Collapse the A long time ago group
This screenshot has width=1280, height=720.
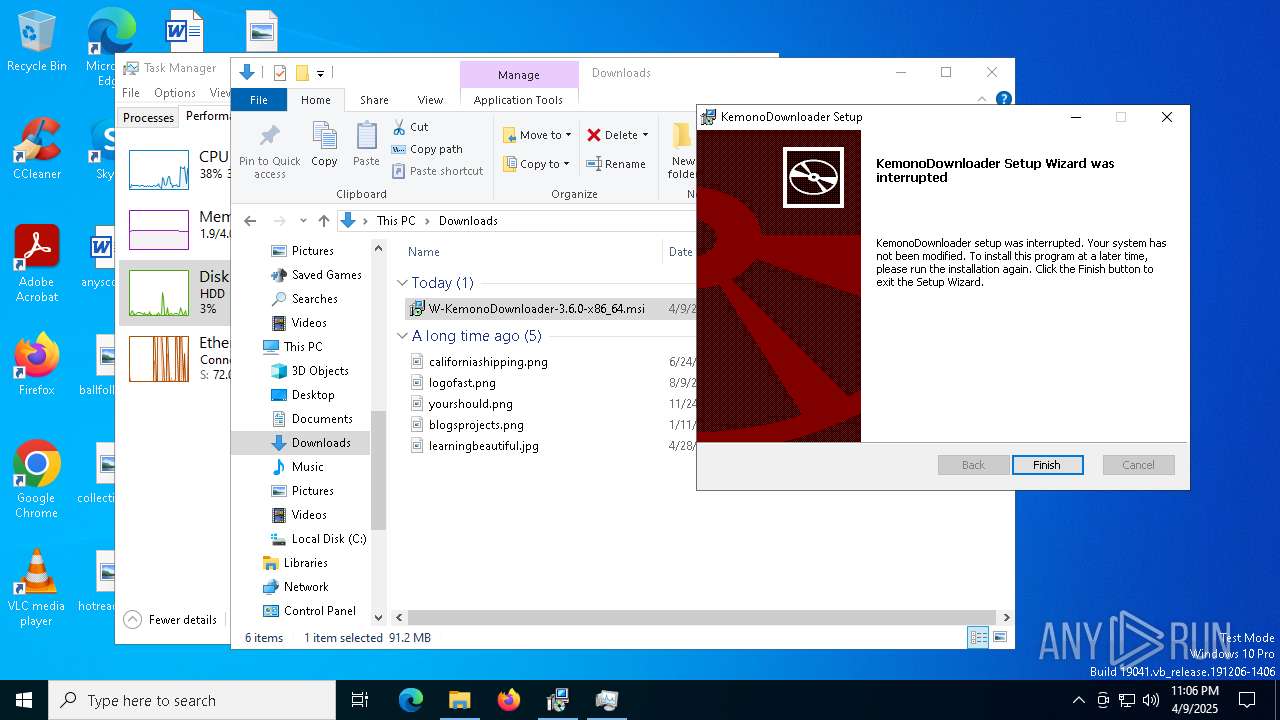(x=403, y=336)
